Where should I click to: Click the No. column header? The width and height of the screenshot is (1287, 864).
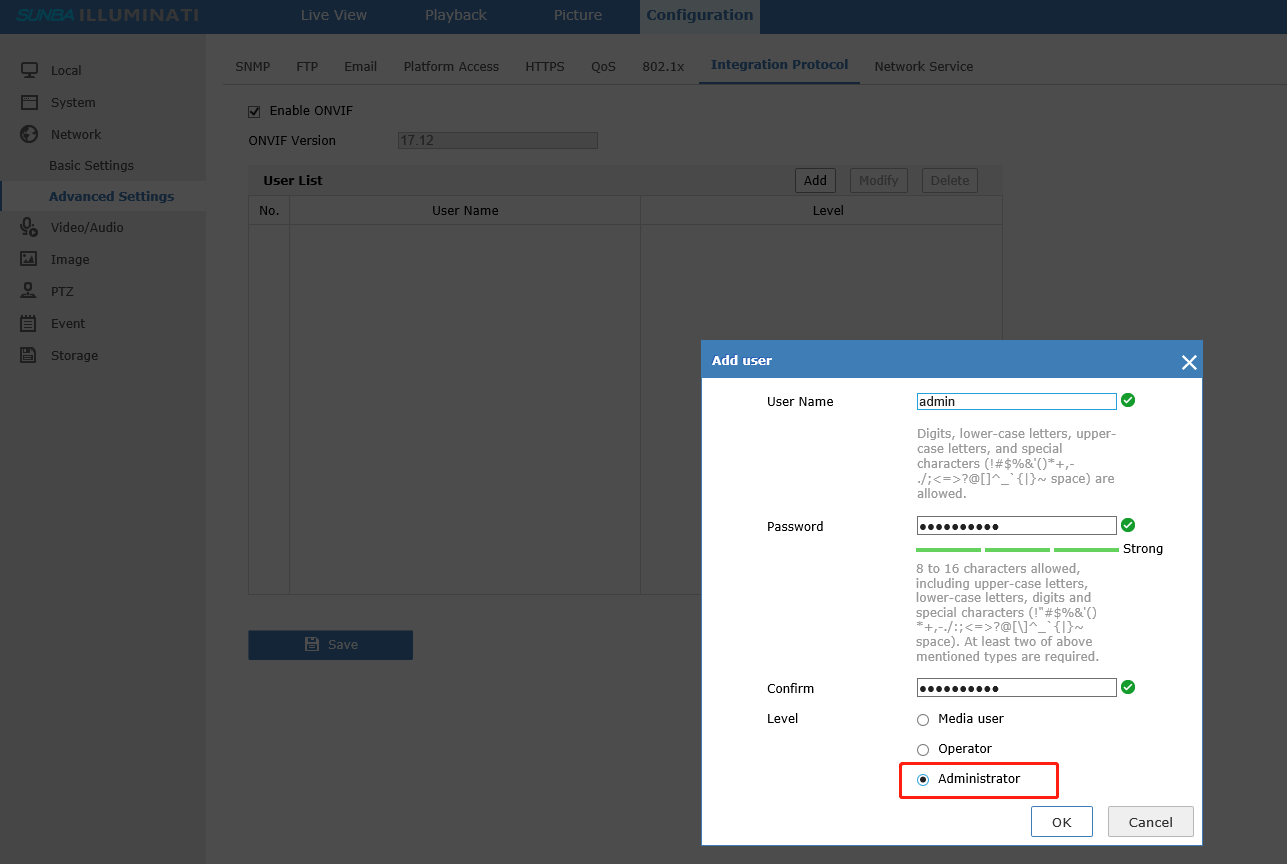269,210
